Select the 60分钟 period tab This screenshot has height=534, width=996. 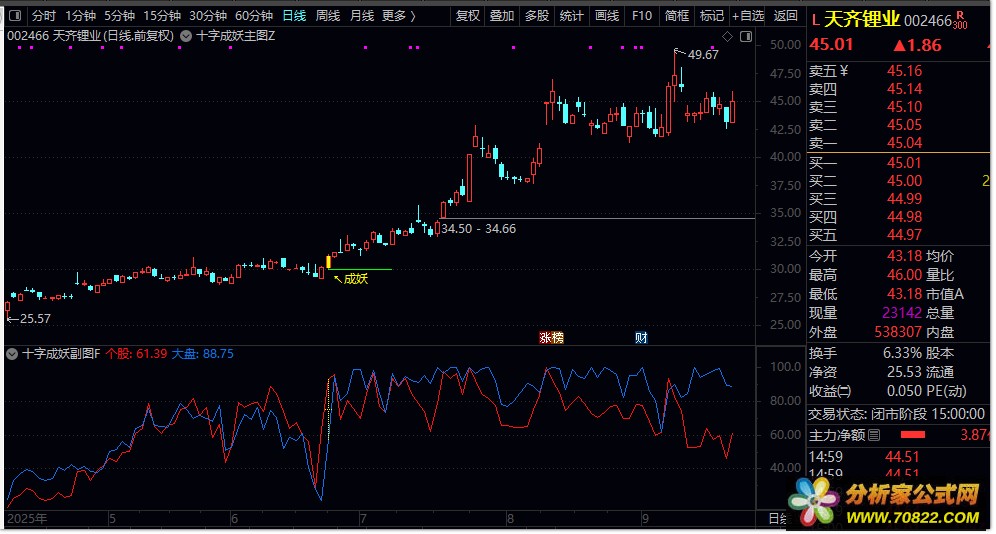(x=253, y=15)
